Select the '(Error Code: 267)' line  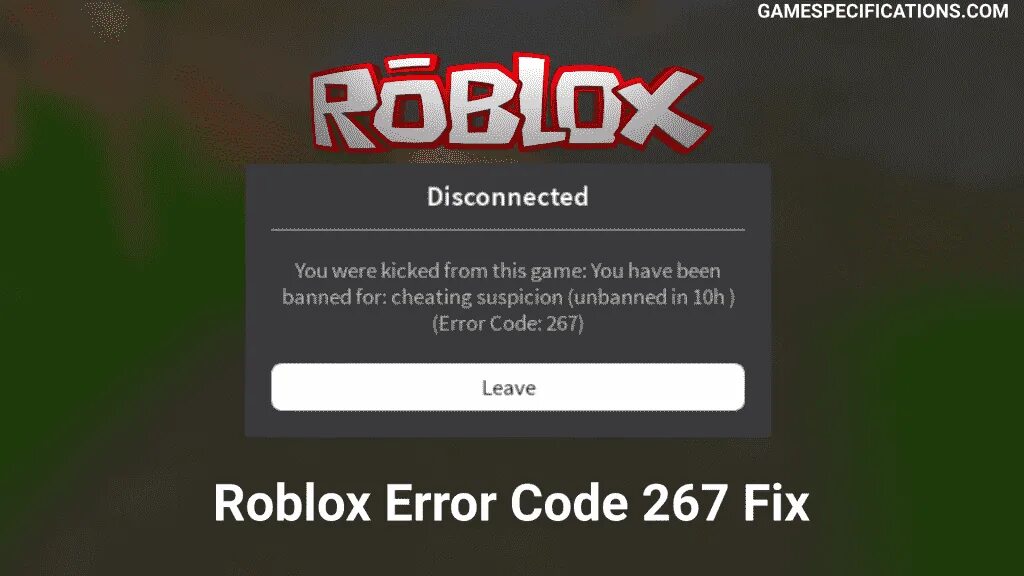507,323
